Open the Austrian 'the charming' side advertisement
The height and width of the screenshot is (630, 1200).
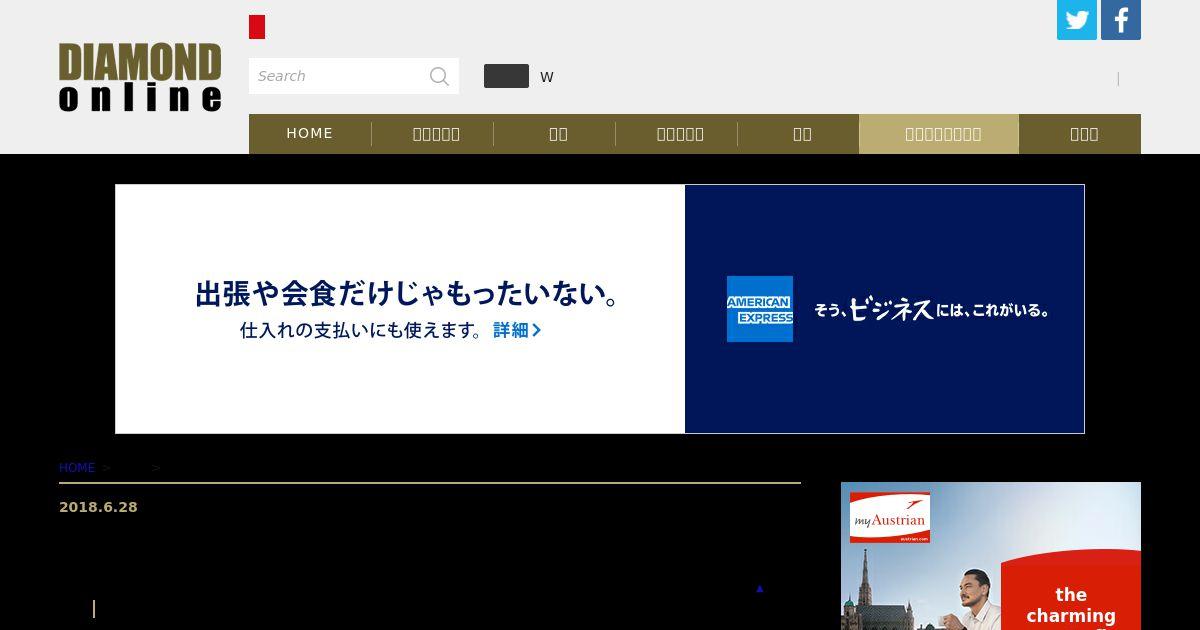tap(991, 556)
